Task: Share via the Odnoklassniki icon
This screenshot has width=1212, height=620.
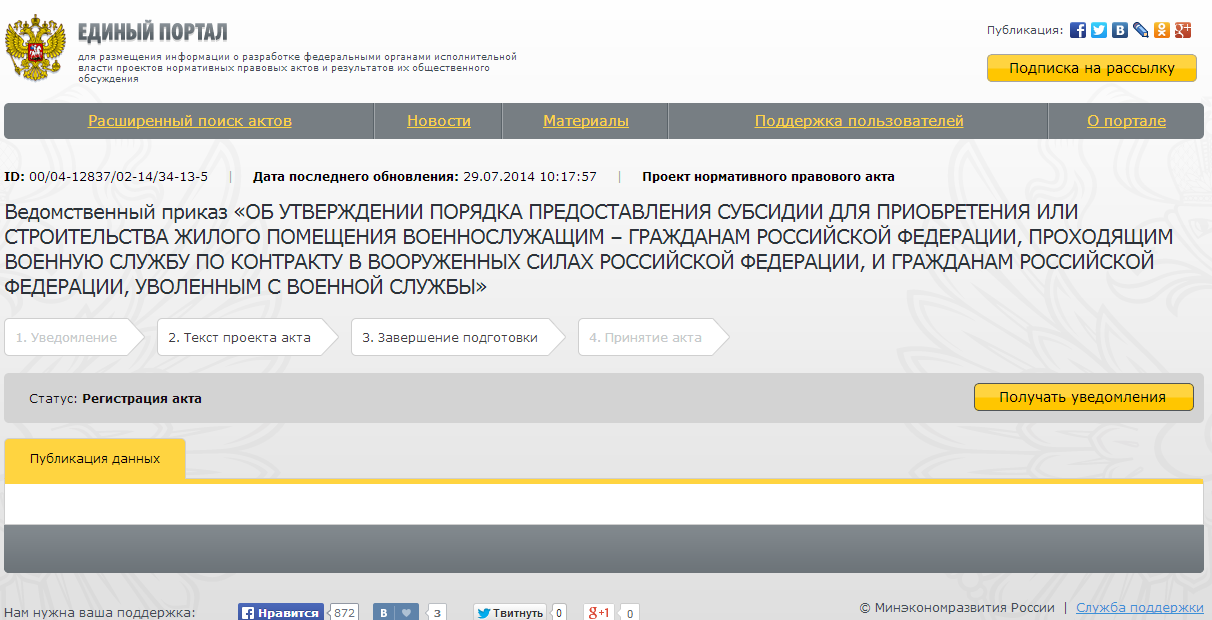Action: (1162, 30)
